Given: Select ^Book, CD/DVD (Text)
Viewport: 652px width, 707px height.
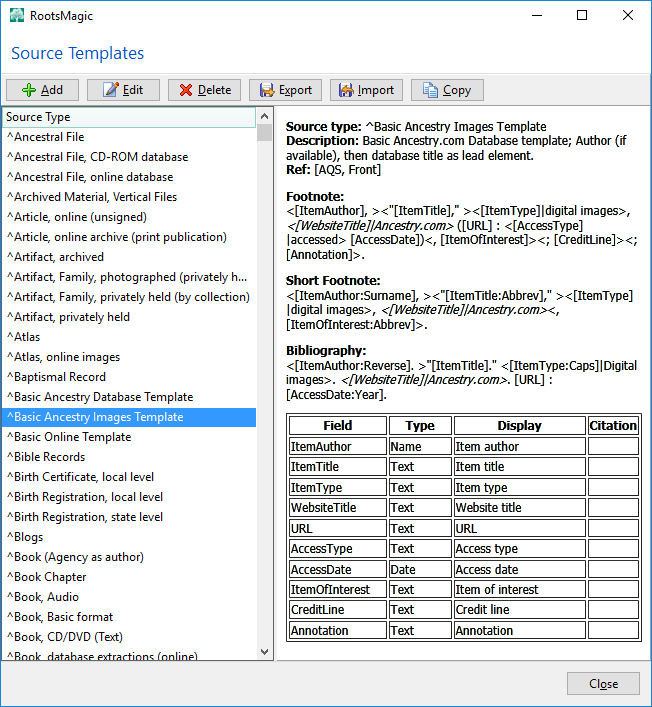Looking at the screenshot, I should click(129, 637).
